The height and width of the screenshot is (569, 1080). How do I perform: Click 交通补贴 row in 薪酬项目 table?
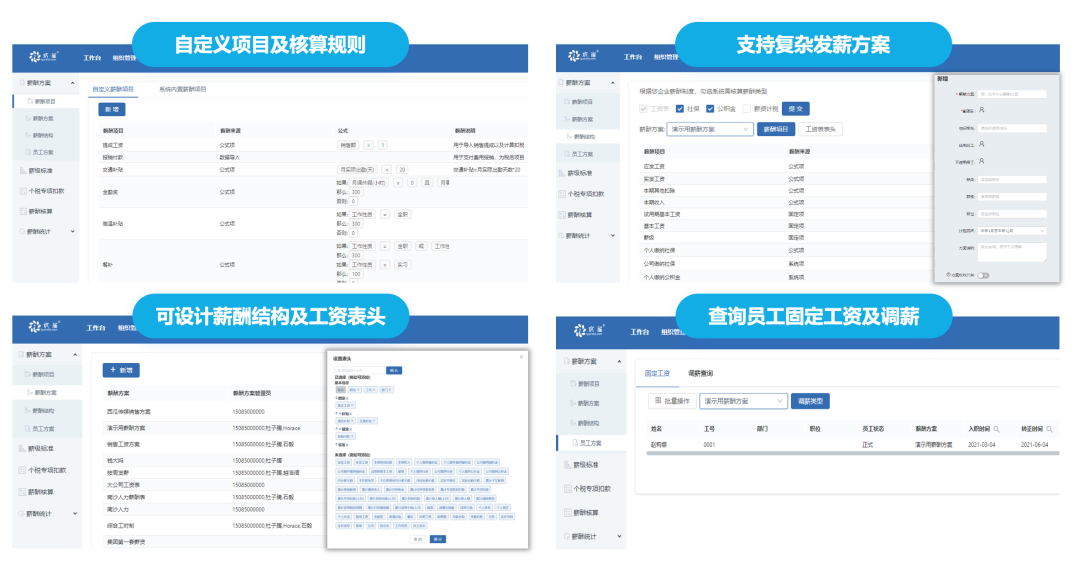point(313,169)
